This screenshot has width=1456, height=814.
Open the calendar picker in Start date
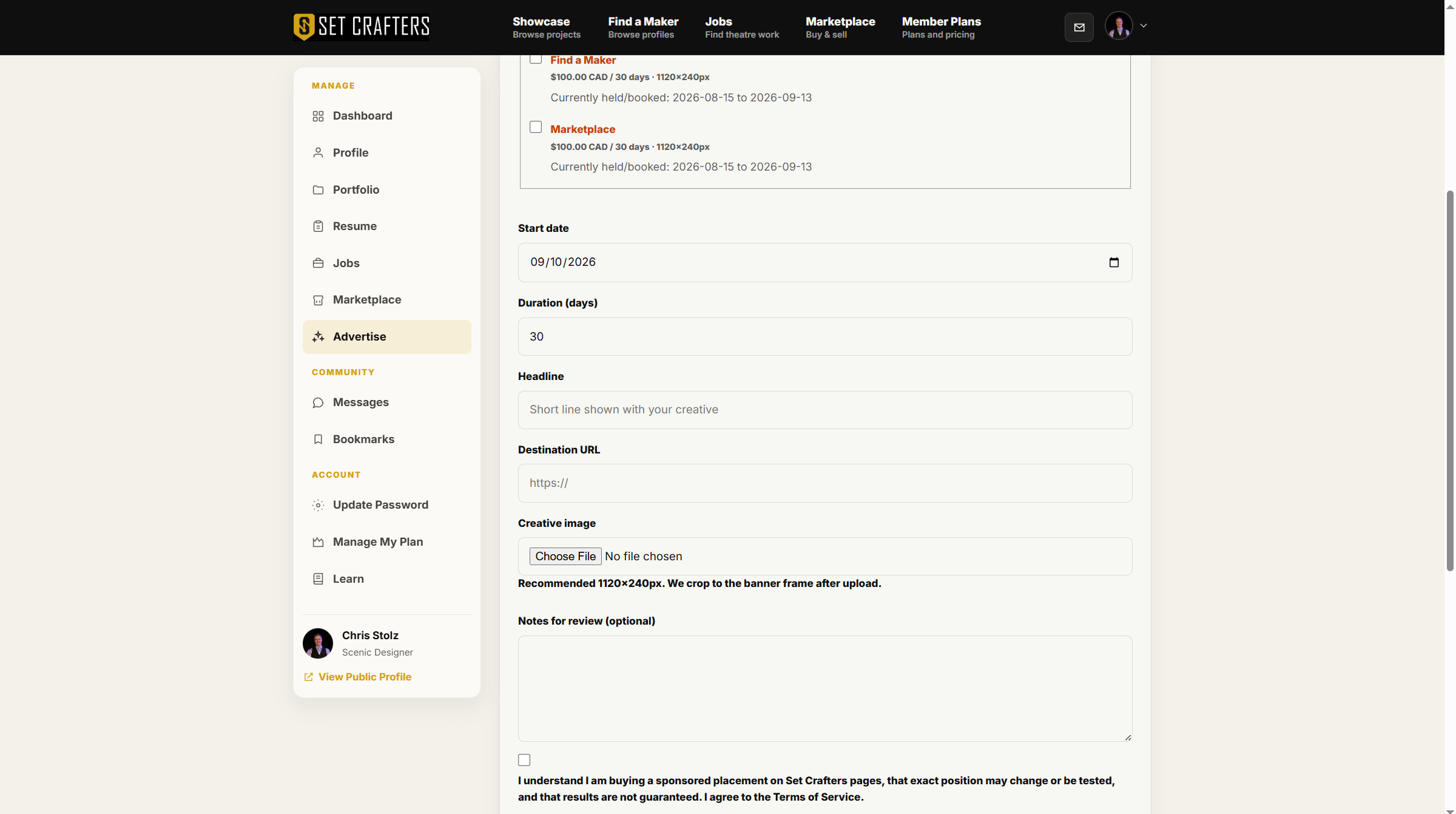coord(1114,262)
